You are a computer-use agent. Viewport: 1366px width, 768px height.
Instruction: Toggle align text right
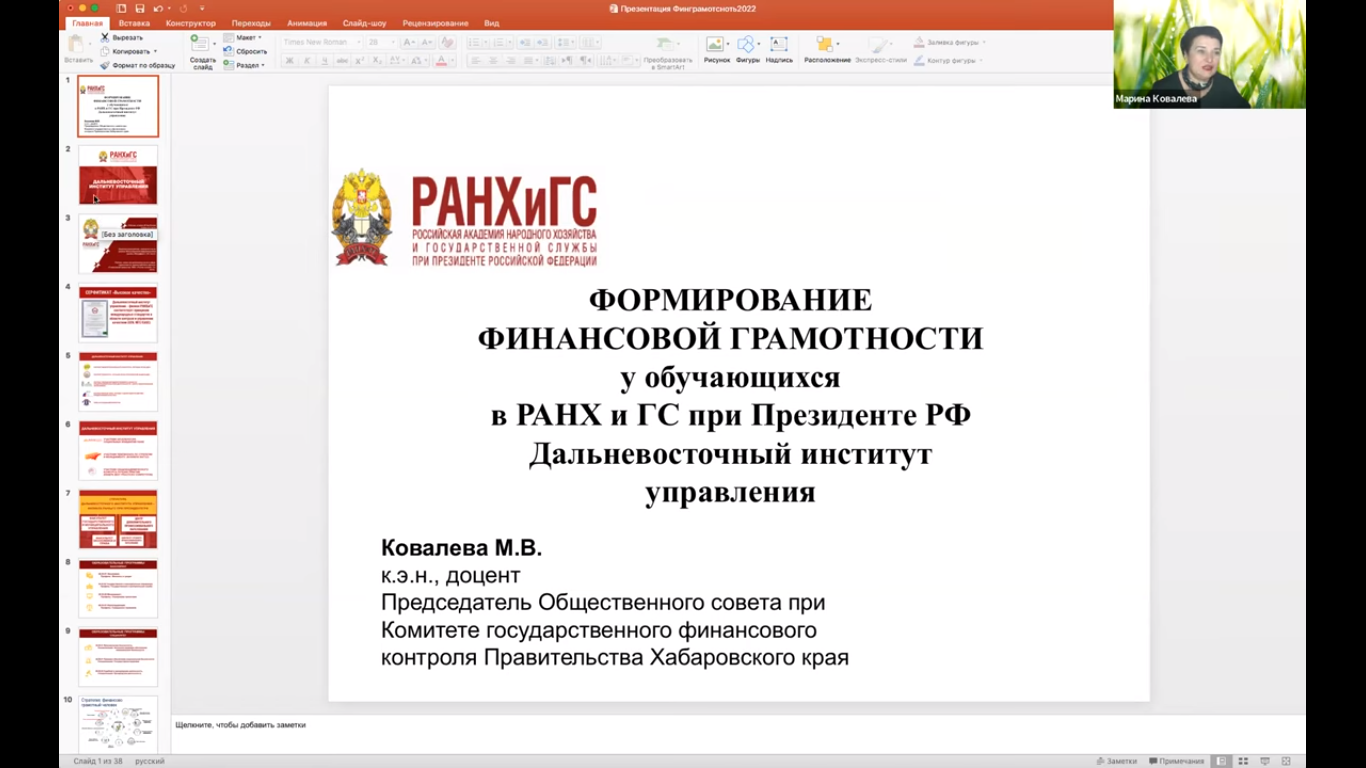(x=510, y=60)
